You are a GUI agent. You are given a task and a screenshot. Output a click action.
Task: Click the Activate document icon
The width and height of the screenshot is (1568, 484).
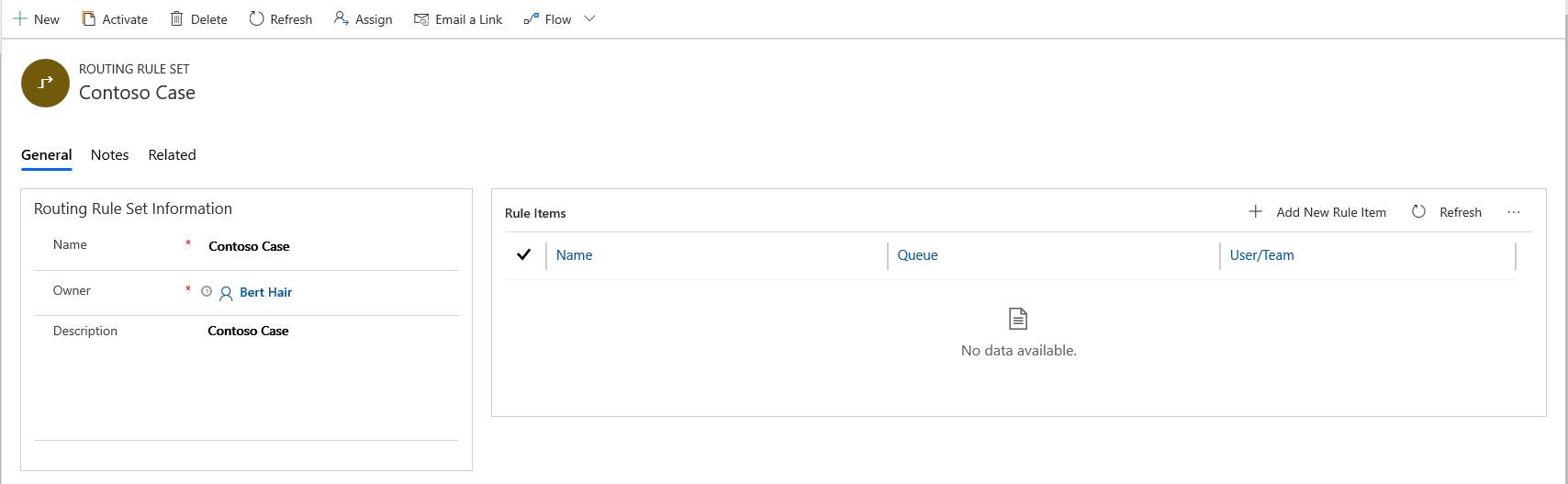pos(89,19)
